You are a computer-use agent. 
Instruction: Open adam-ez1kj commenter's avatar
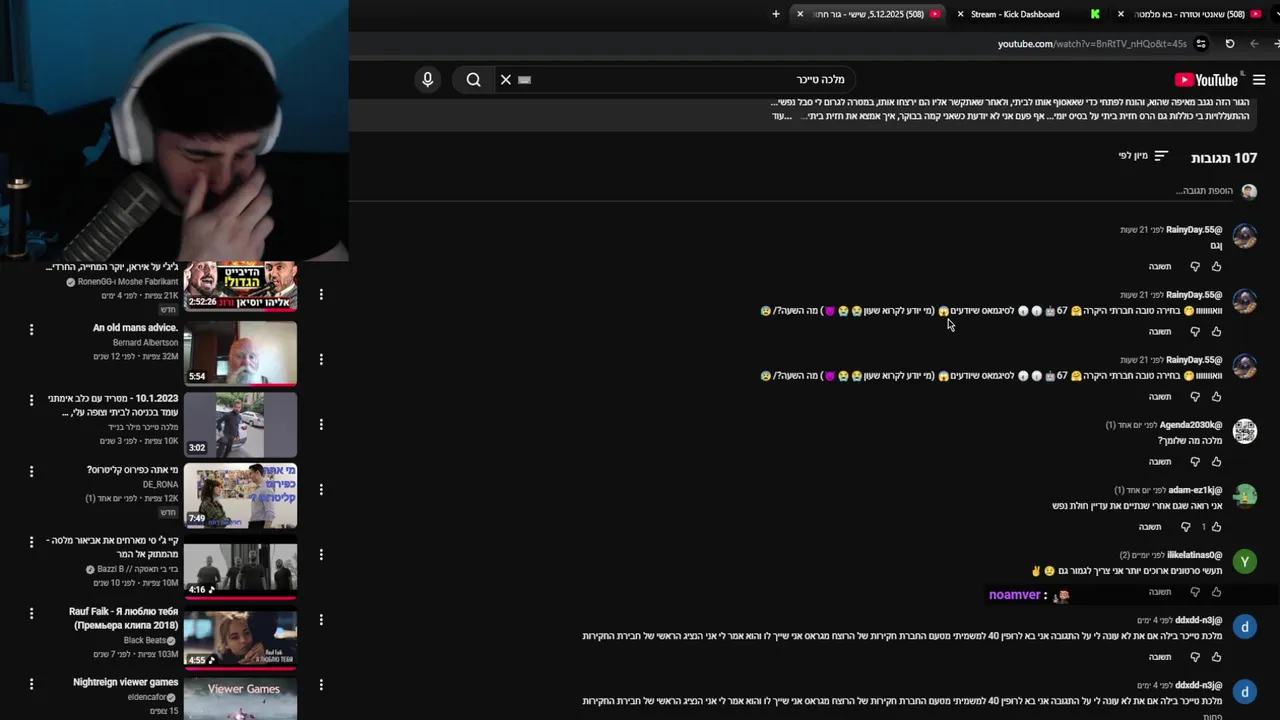click(1245, 496)
